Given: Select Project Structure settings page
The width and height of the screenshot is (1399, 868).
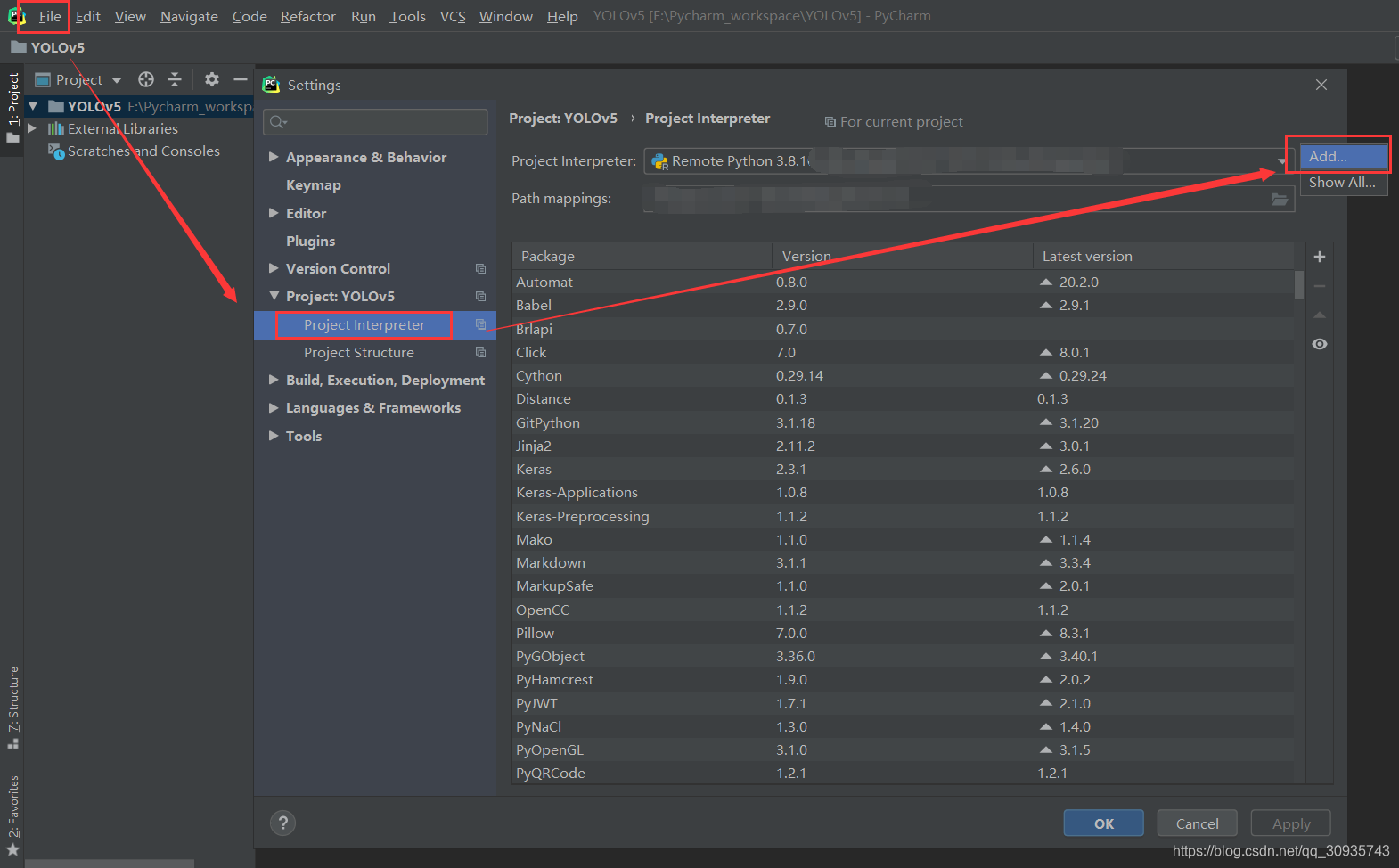Looking at the screenshot, I should point(359,352).
